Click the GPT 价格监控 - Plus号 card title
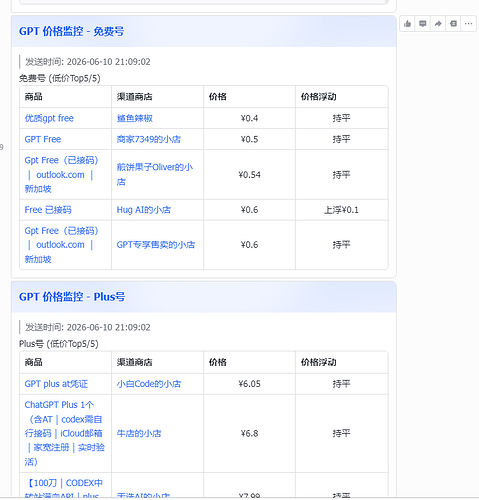 click(72, 297)
